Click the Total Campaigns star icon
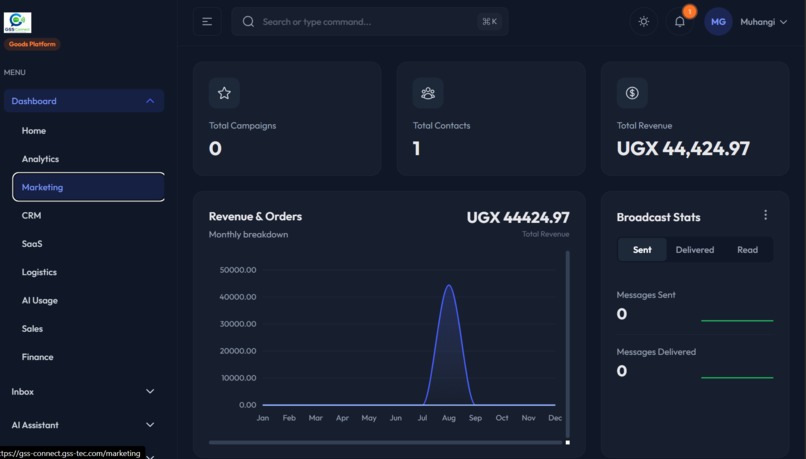806x459 pixels. tap(224, 93)
